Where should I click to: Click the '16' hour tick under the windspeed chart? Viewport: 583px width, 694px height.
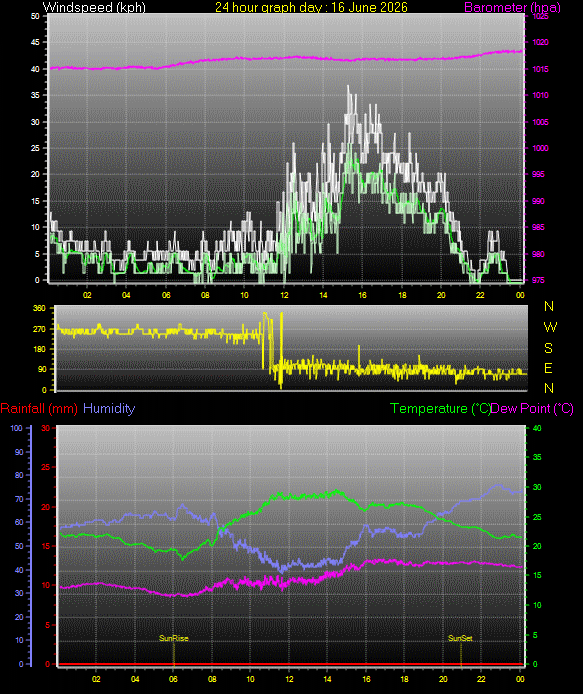pos(363,295)
